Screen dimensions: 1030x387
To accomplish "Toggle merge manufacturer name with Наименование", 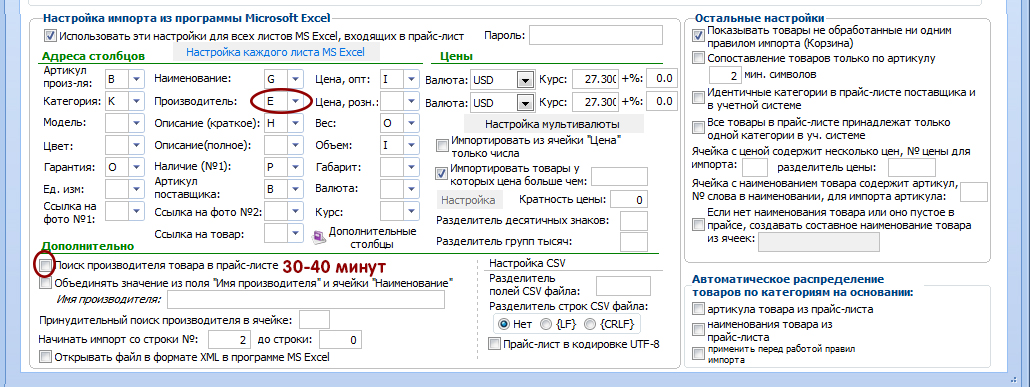I will click(45, 284).
